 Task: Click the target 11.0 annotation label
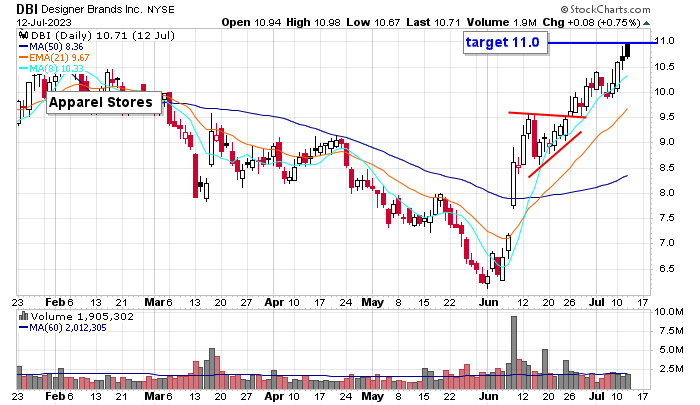coord(503,42)
